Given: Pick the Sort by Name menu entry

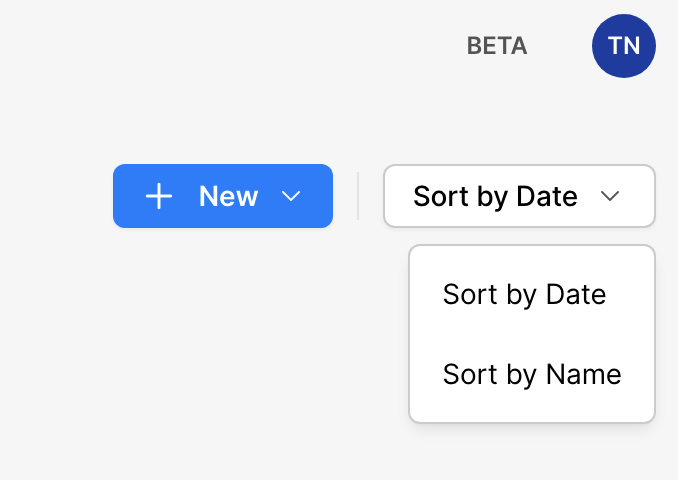Looking at the screenshot, I should point(532,375).
